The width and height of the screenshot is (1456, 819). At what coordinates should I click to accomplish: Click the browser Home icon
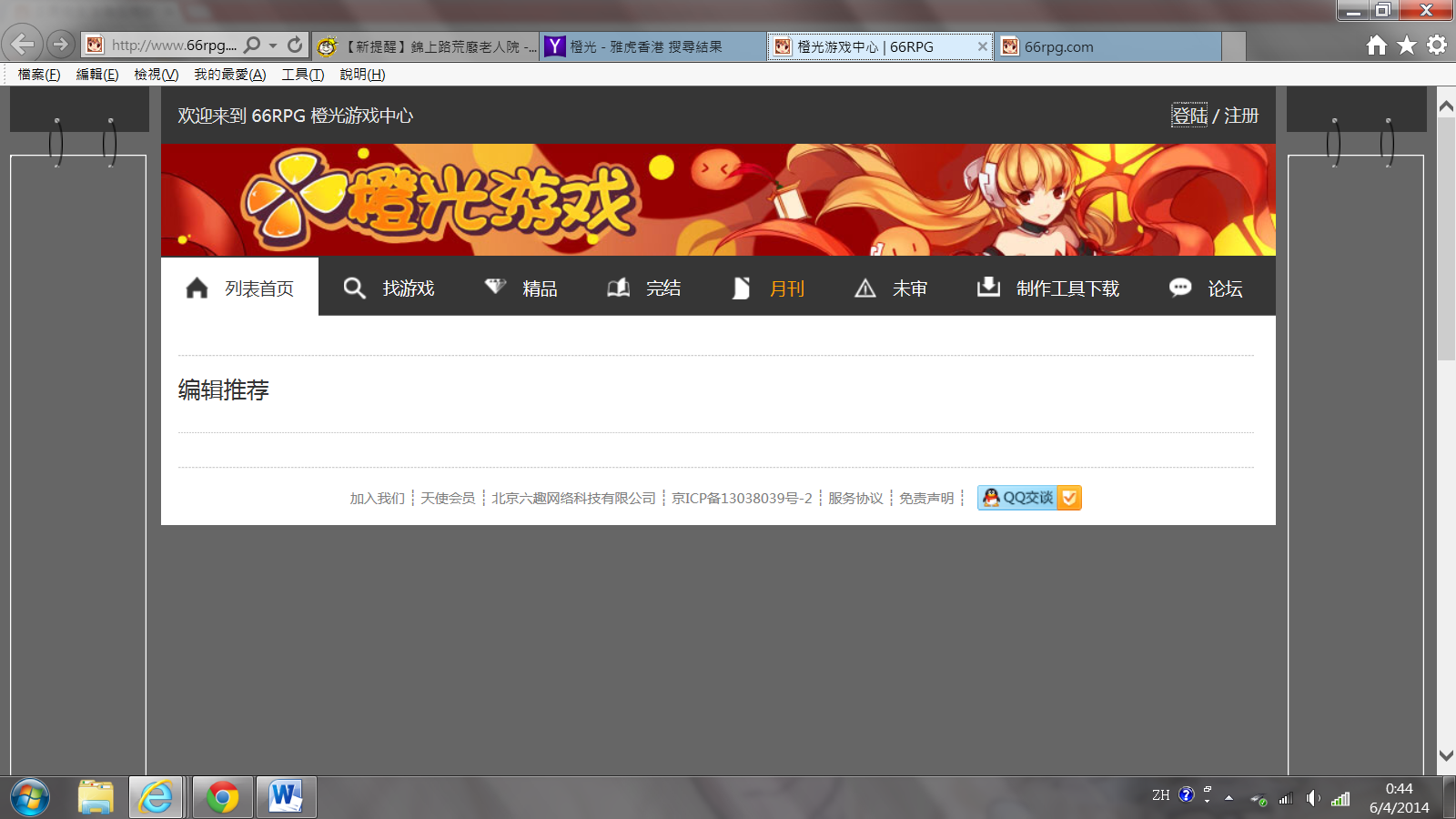1377,45
